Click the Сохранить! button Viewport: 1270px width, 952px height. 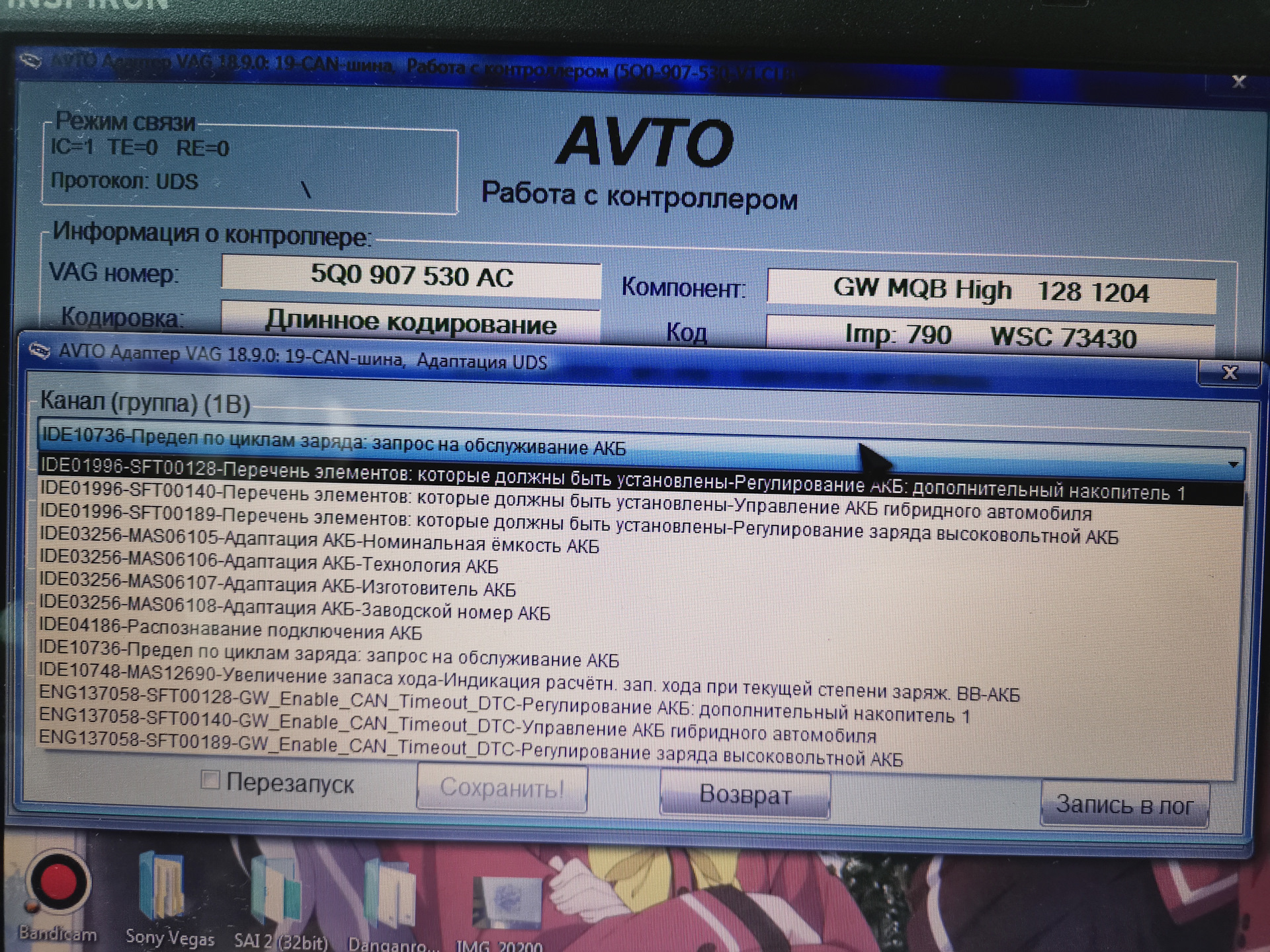pyautogui.click(x=501, y=788)
